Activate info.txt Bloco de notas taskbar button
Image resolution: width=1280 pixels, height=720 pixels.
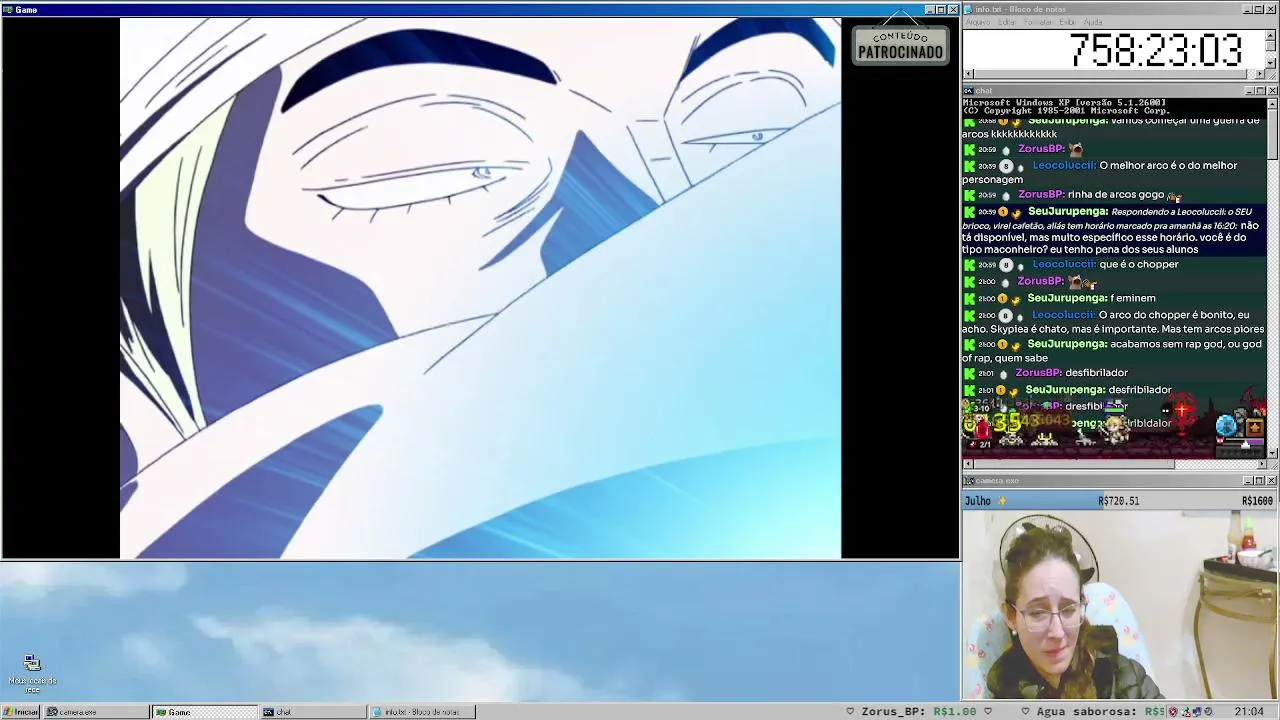pos(421,712)
